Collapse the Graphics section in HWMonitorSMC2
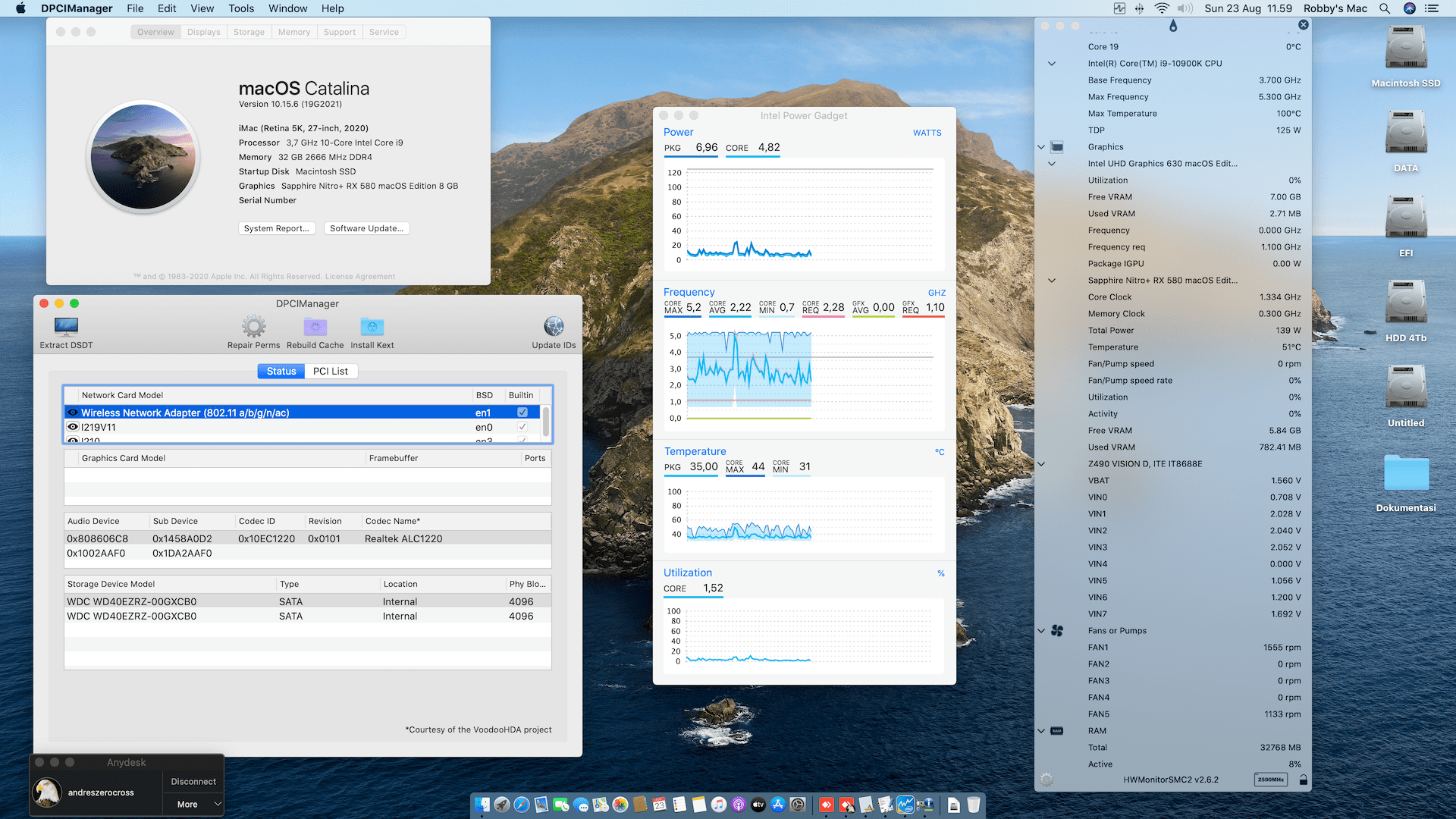The width and height of the screenshot is (1456, 819). point(1041,146)
